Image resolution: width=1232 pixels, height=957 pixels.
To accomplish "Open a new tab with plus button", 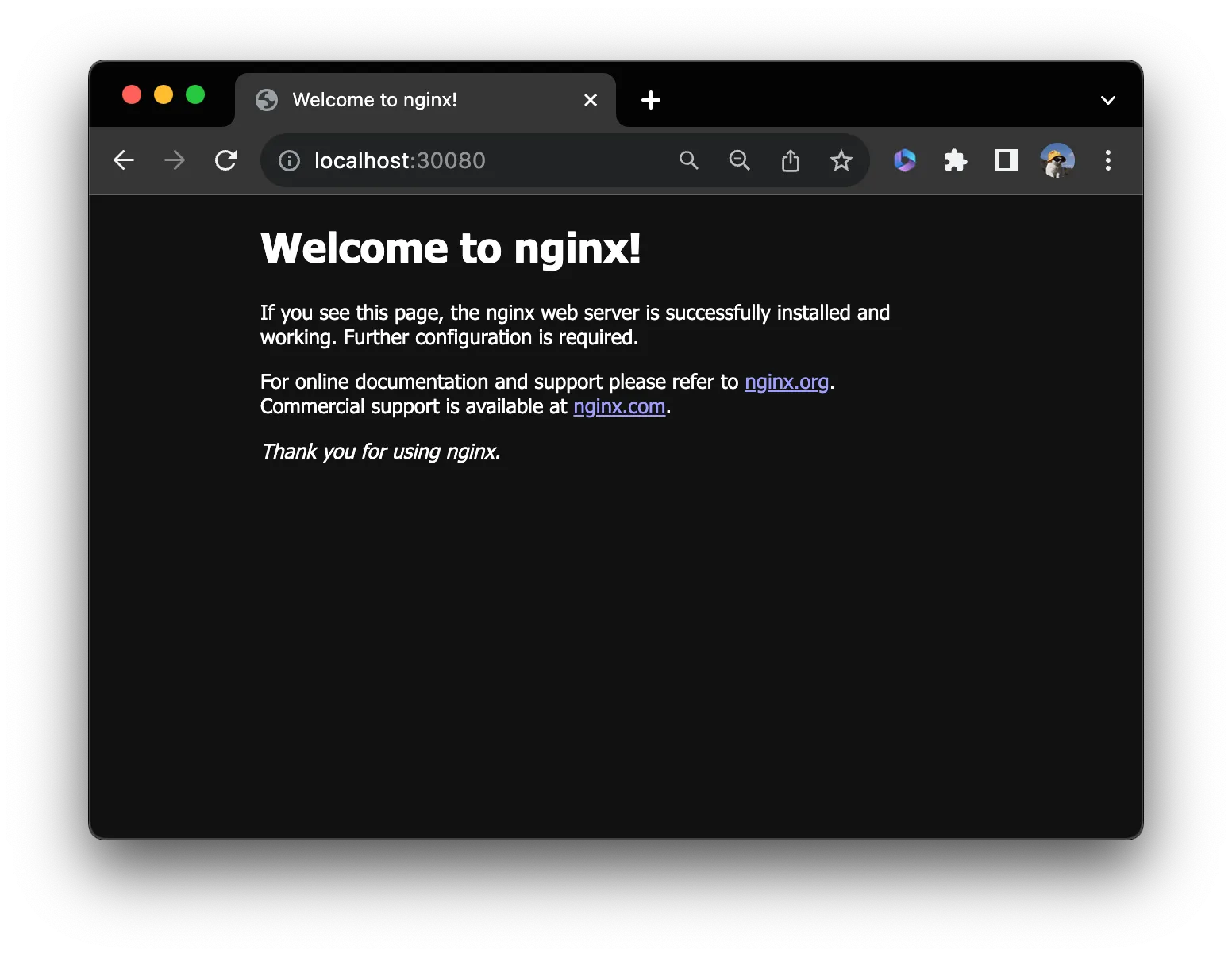I will (x=651, y=100).
